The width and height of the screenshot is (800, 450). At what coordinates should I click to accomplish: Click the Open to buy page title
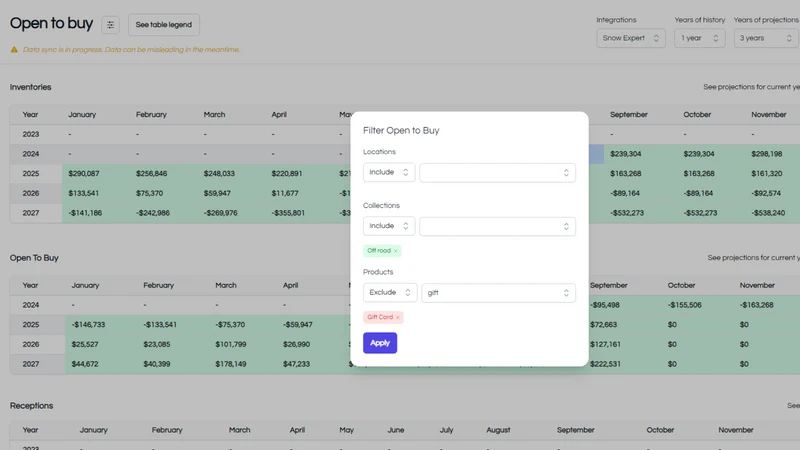[x=52, y=23]
